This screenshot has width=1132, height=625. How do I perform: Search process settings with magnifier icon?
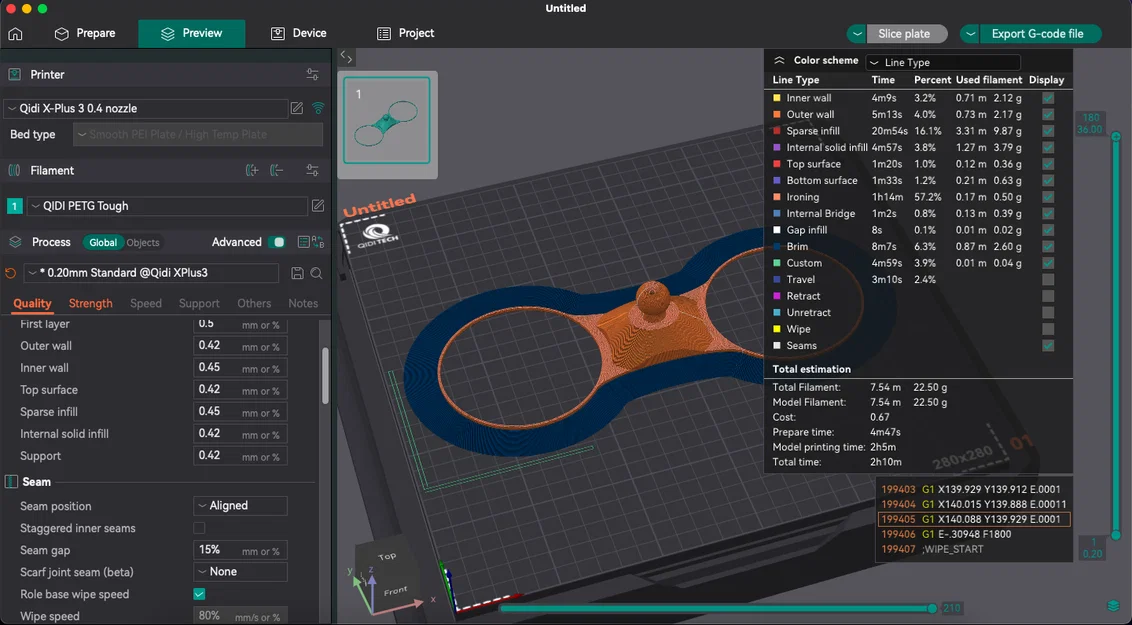(x=316, y=273)
